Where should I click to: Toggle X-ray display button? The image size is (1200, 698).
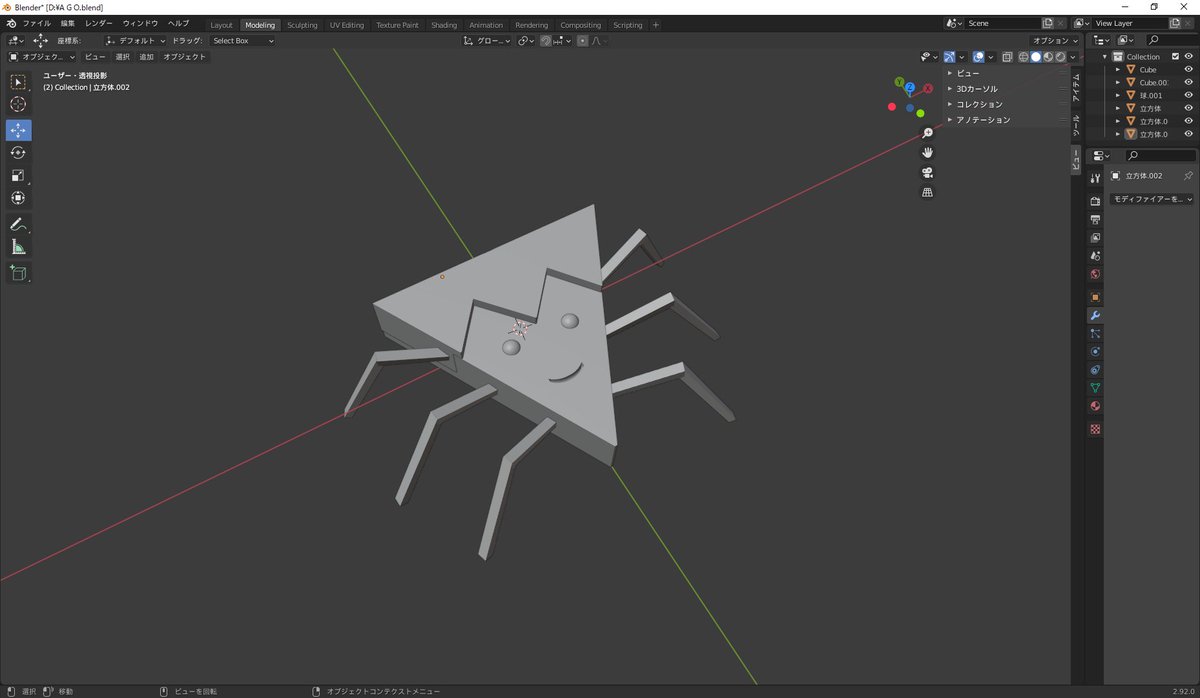[x=1007, y=57]
